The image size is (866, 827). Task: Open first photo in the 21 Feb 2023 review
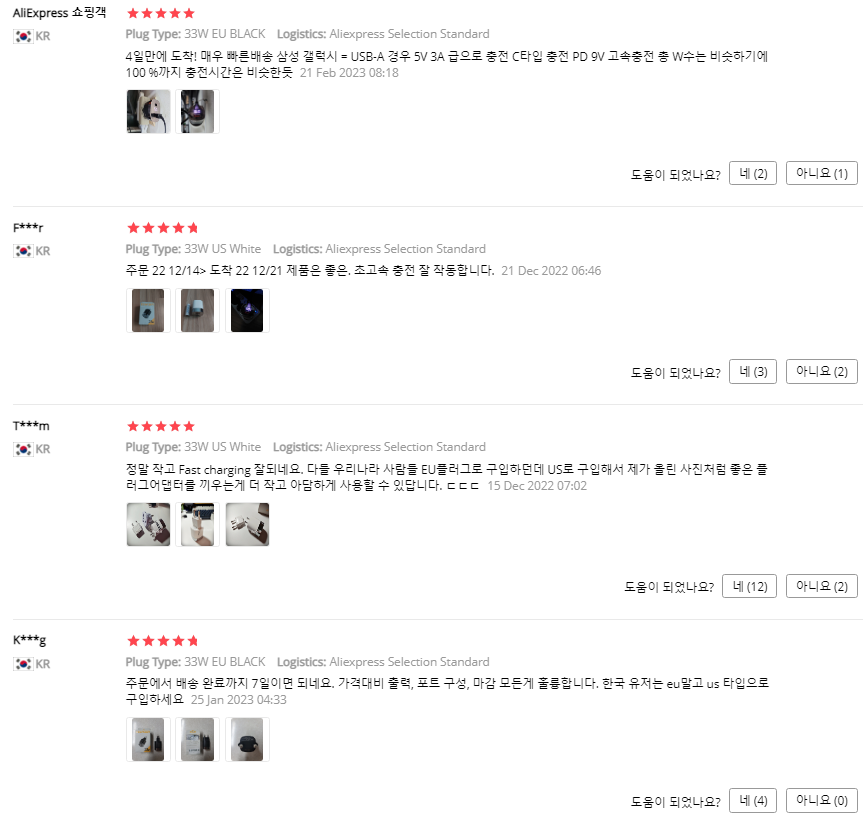click(x=148, y=111)
